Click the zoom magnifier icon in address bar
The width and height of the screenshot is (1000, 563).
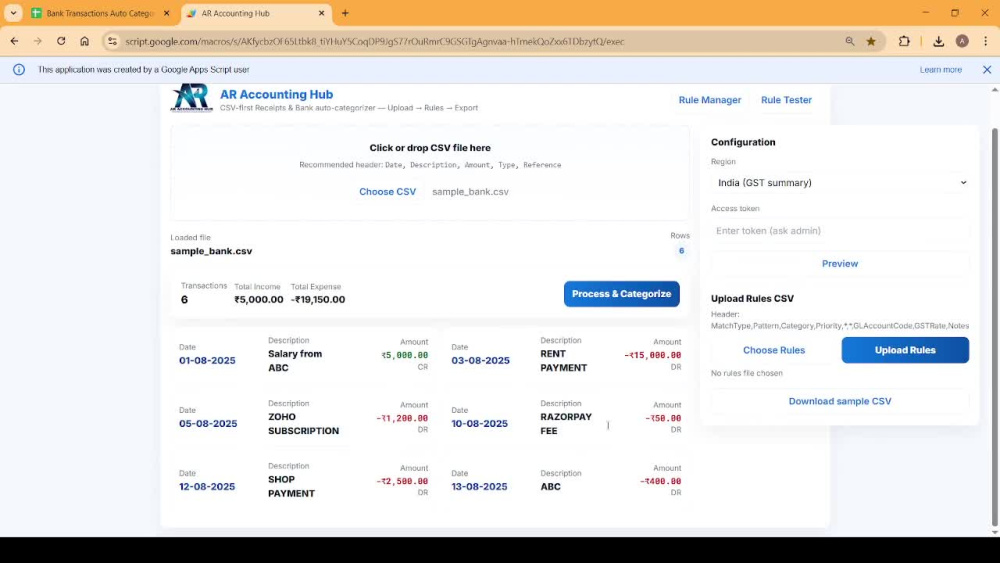(x=849, y=41)
